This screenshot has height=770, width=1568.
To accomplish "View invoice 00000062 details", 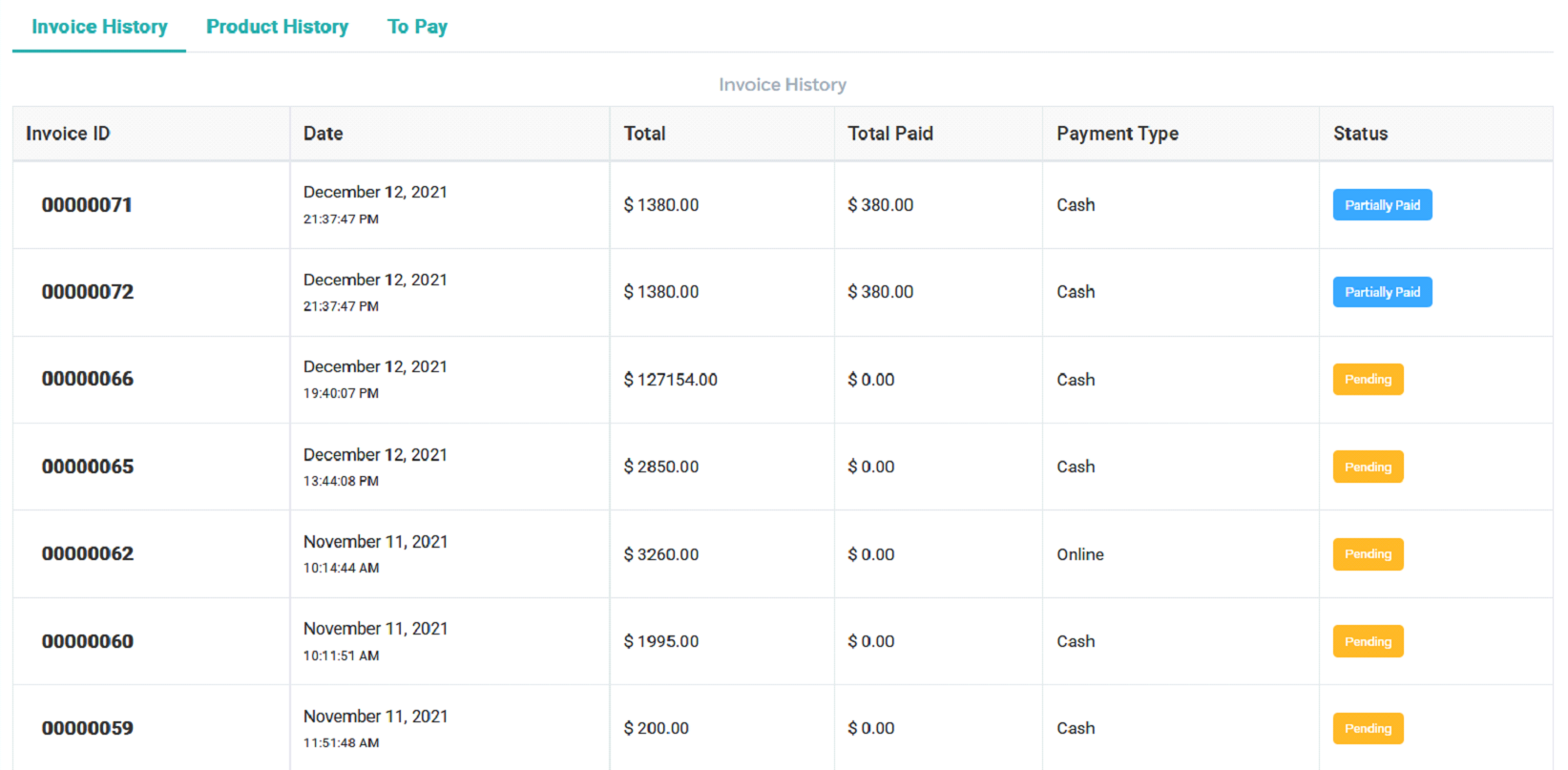I will pos(87,553).
